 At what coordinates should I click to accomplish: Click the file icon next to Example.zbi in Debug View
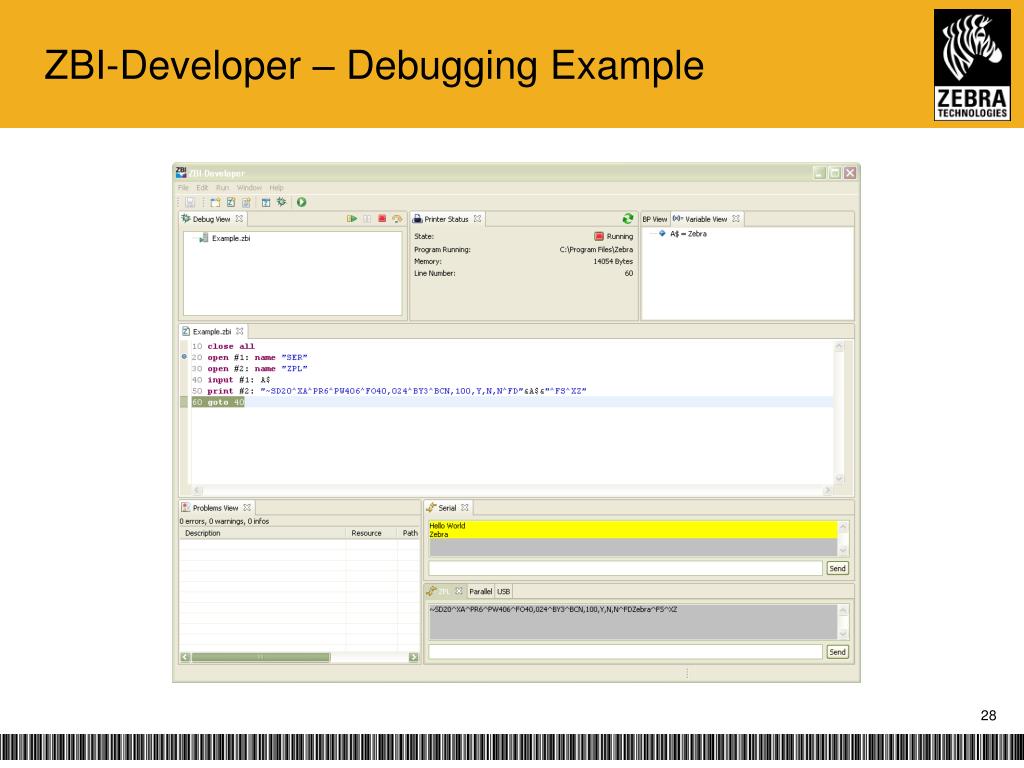[x=204, y=238]
